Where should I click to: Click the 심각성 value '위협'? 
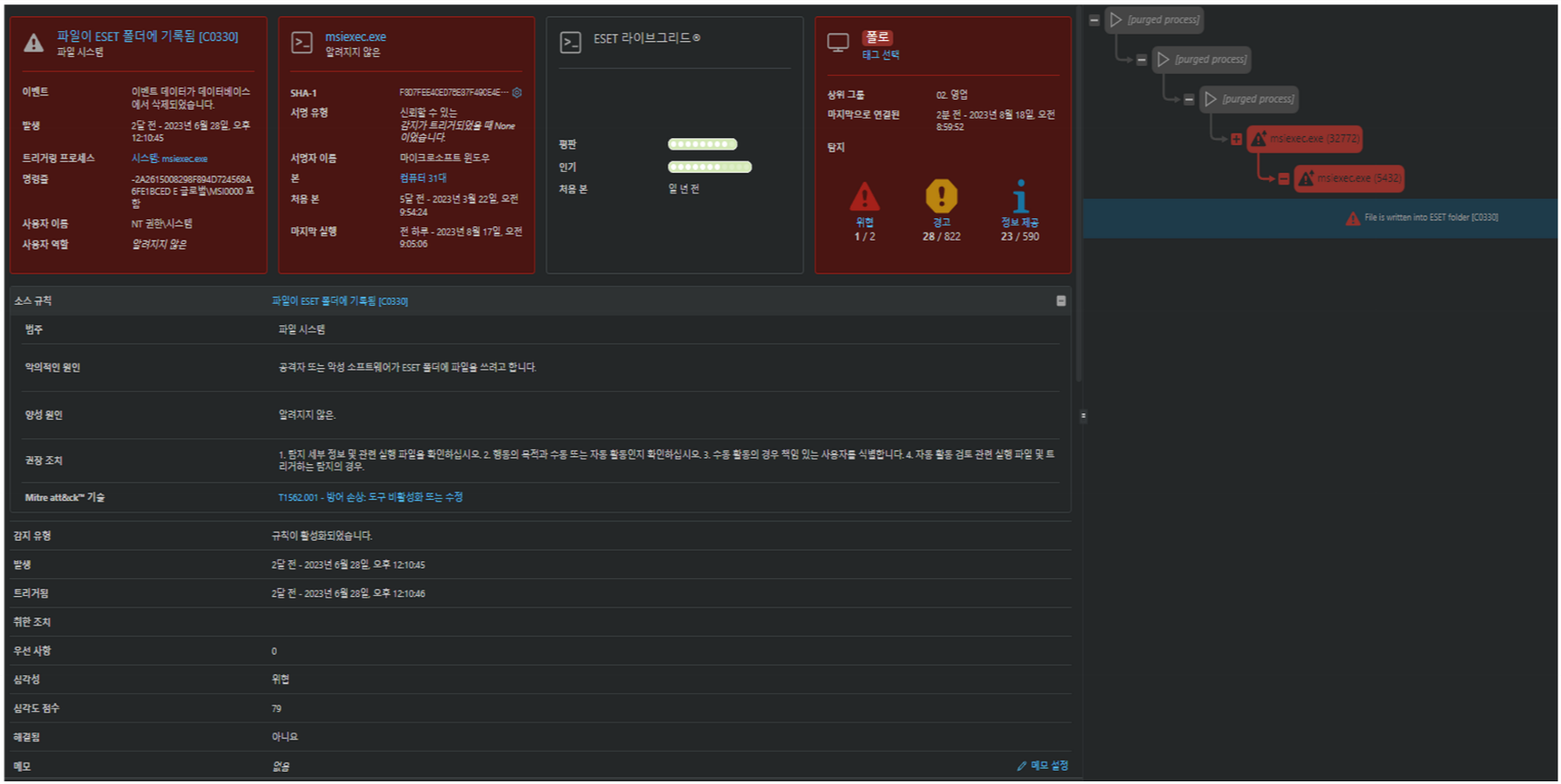281,680
